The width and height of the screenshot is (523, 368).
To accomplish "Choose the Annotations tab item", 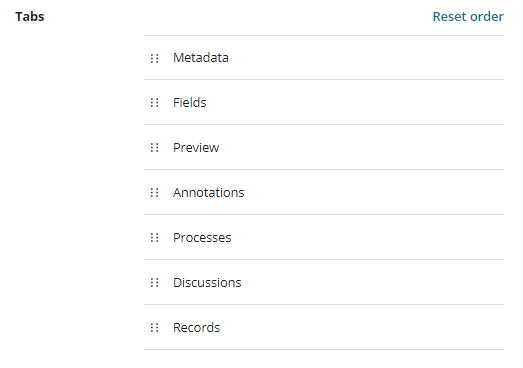I will [208, 193].
